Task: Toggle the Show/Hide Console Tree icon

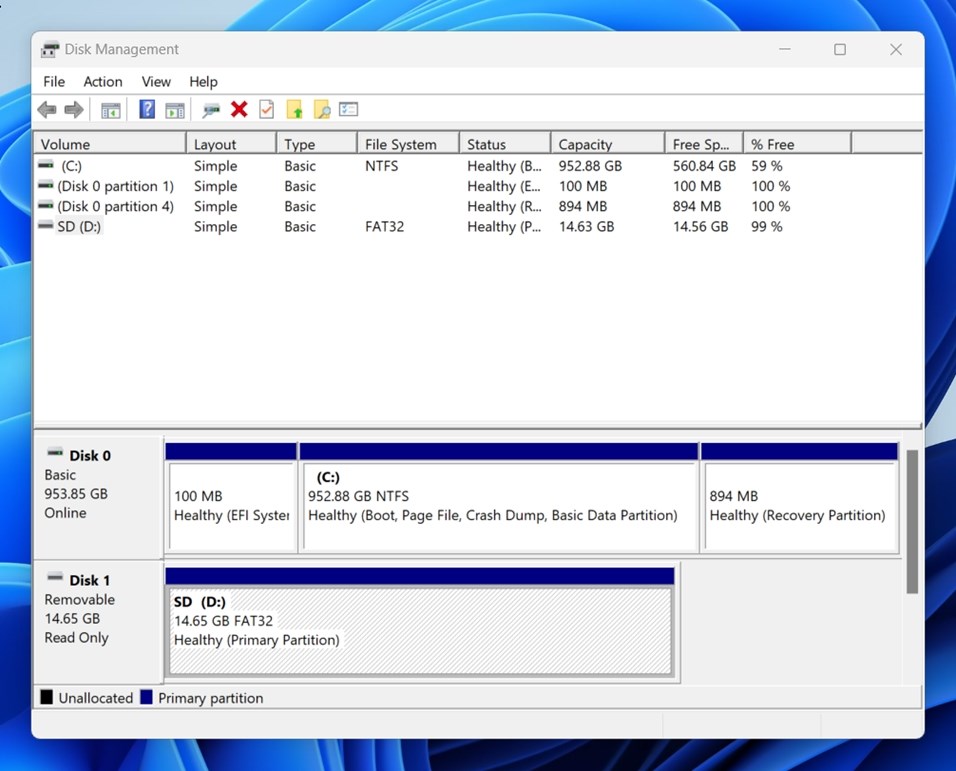Action: point(111,109)
